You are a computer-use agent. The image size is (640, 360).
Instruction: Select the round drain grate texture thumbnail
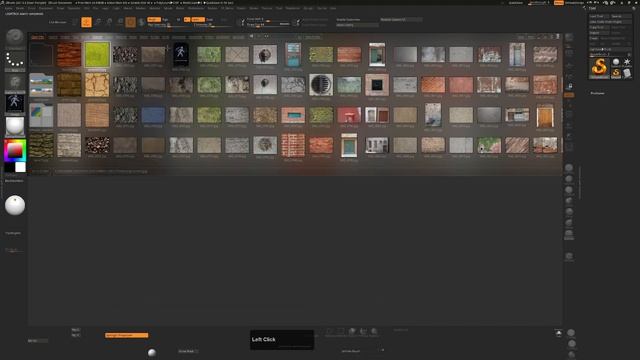[x=321, y=84]
